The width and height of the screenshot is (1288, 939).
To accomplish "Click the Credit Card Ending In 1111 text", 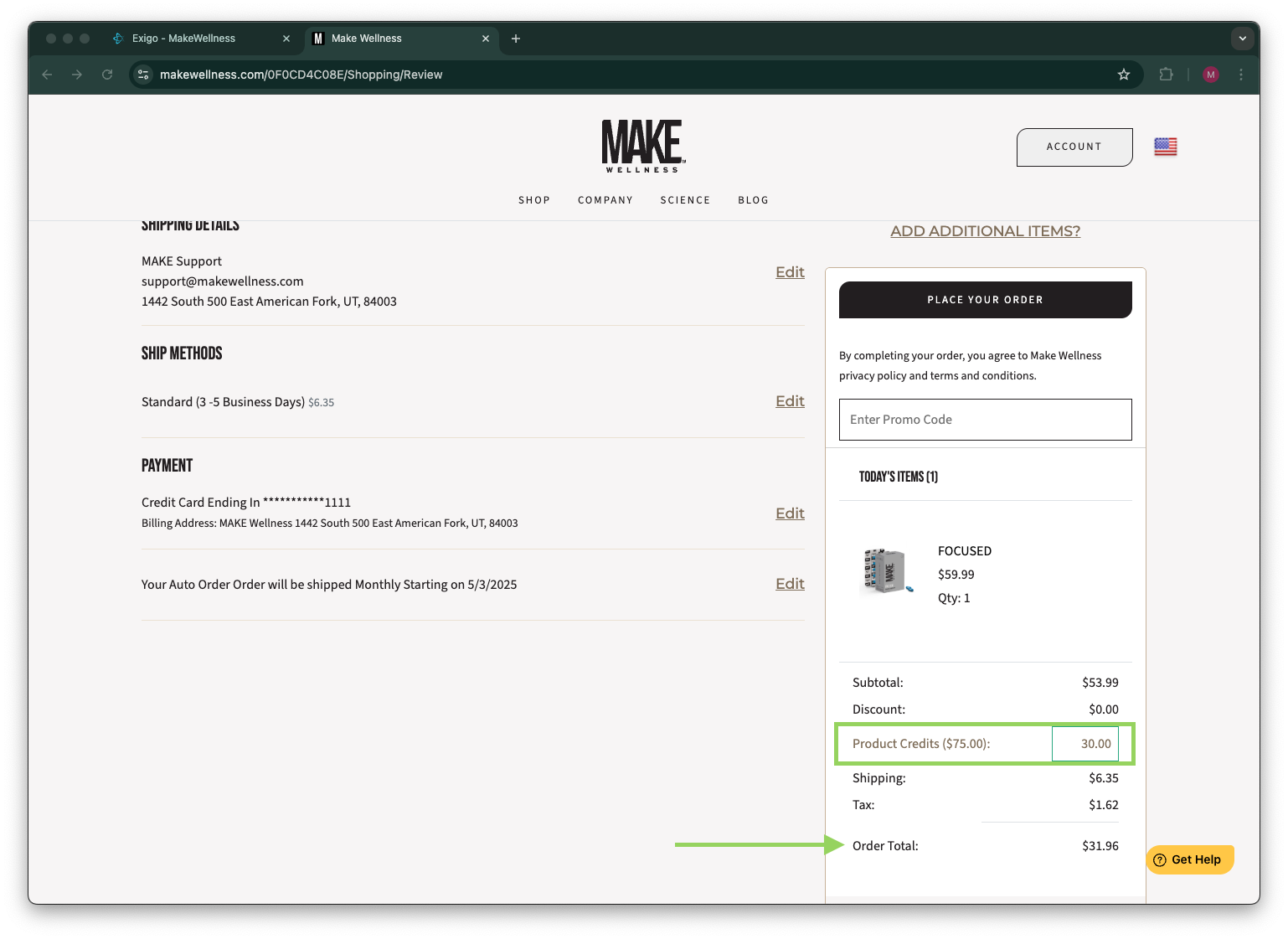I will point(246,503).
